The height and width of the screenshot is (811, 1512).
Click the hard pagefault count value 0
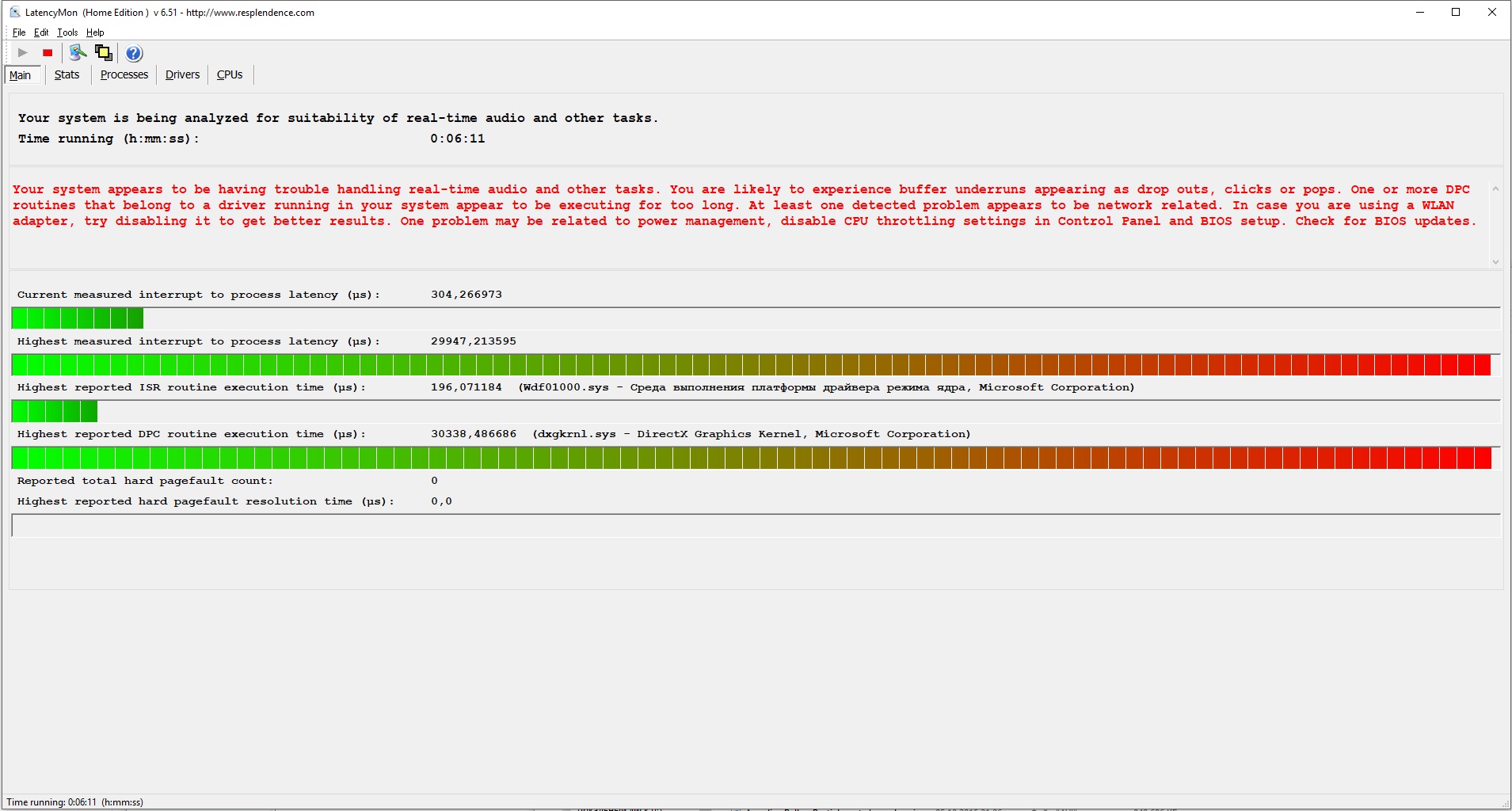tap(434, 481)
